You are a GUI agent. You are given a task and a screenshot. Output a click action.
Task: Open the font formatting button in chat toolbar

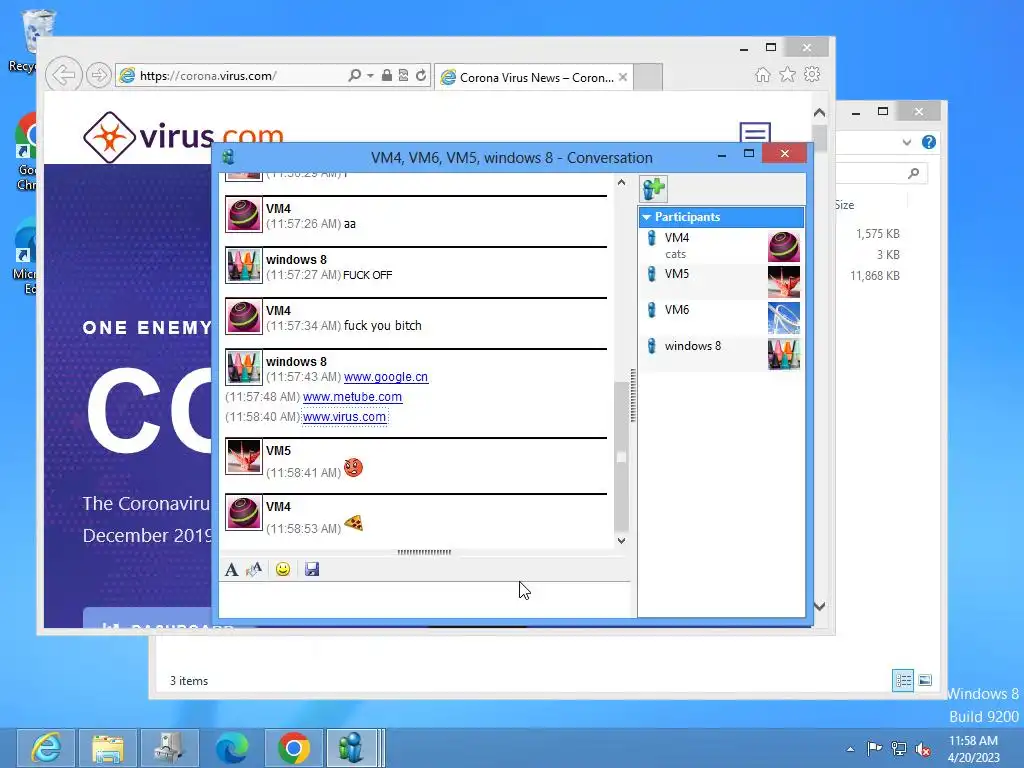coord(231,569)
